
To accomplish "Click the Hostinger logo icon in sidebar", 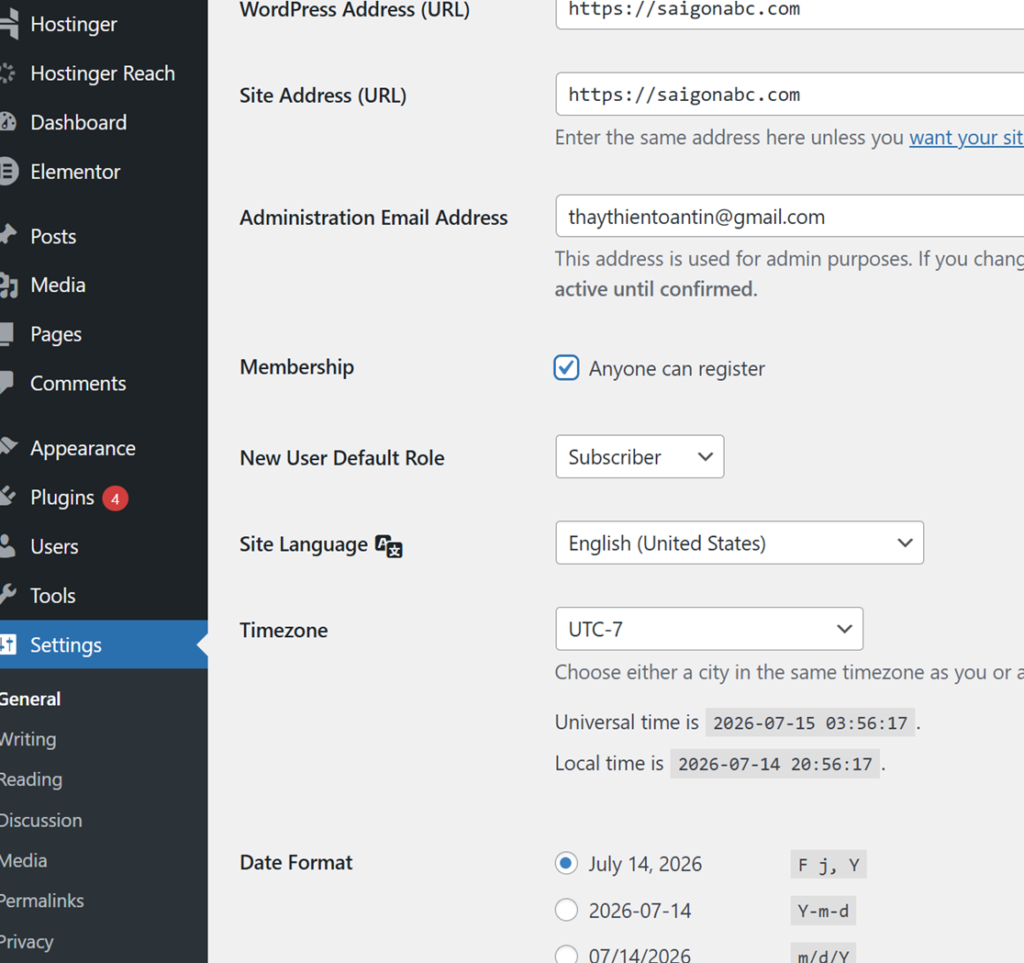I will pyautogui.click(x=8, y=24).
